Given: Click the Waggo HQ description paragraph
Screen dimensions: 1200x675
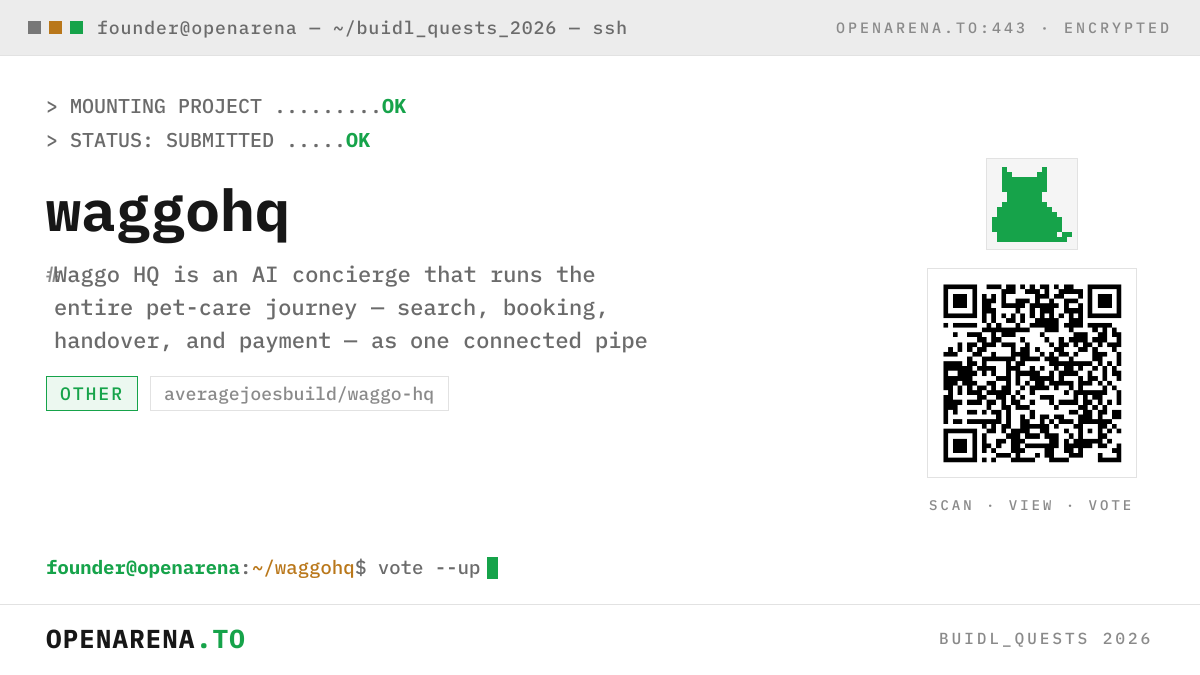Looking at the screenshot, I should (347, 308).
